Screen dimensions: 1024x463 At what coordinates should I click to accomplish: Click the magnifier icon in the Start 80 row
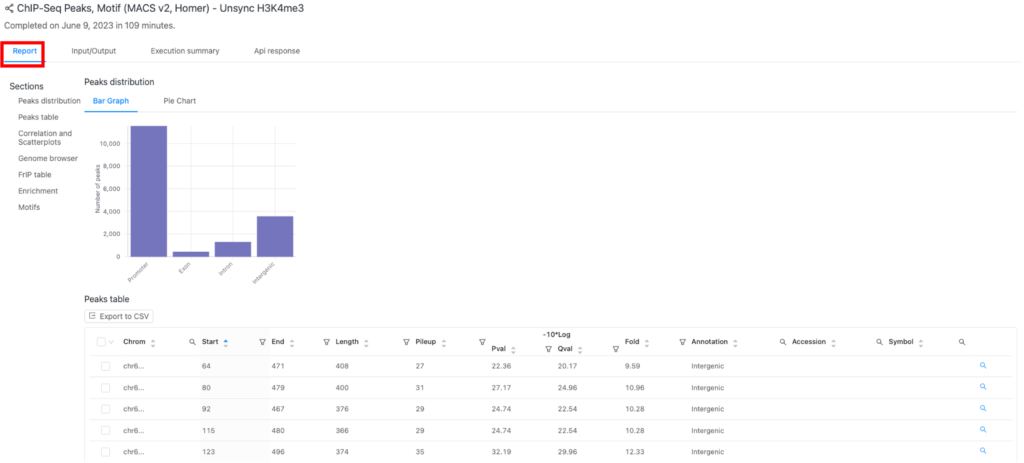click(983, 387)
